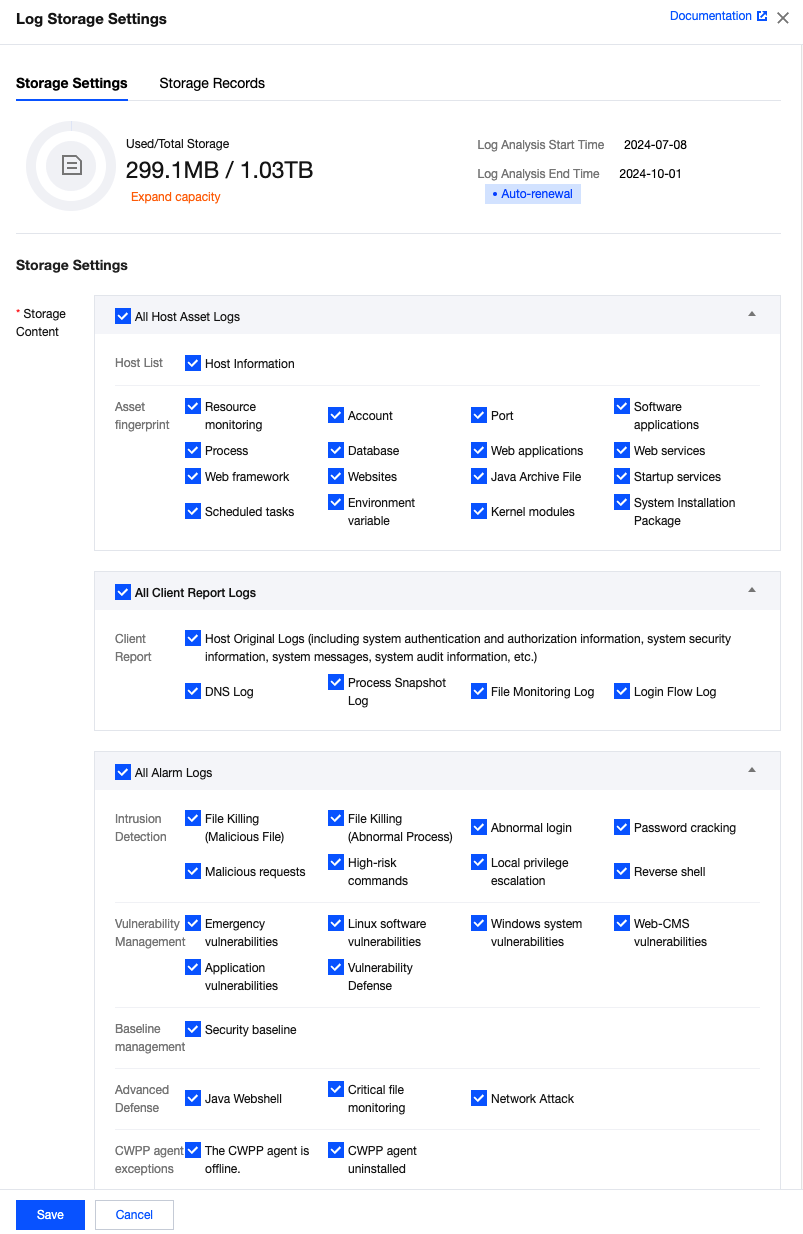
Task: Select the Storage Settings tab
Action: pyautogui.click(x=72, y=83)
